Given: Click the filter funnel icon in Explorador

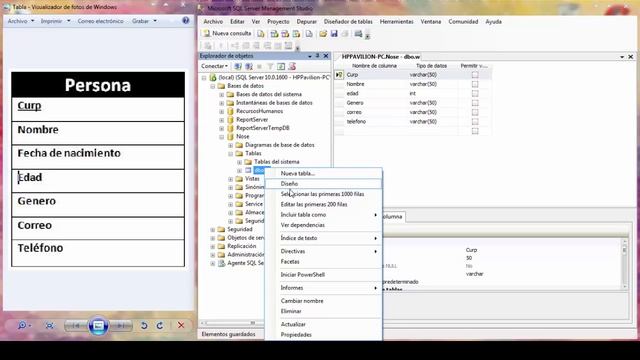Looking at the screenshot, I should coord(270,66).
